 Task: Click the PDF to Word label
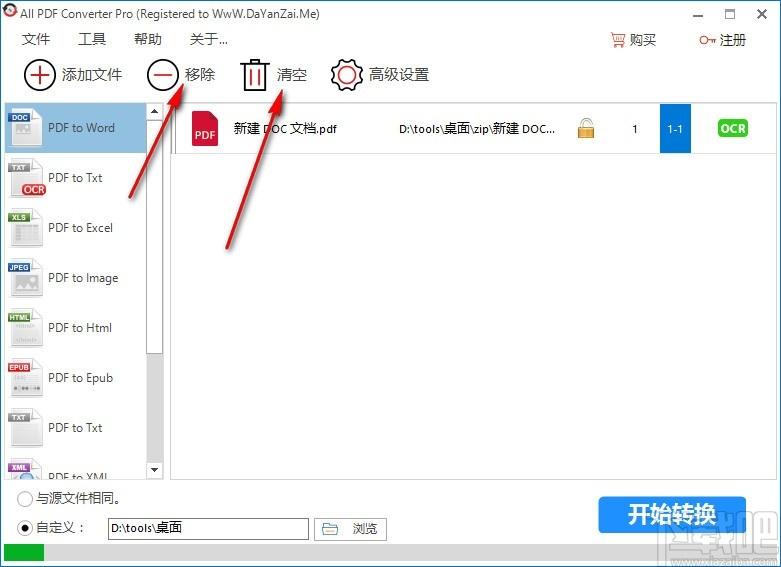click(81, 128)
